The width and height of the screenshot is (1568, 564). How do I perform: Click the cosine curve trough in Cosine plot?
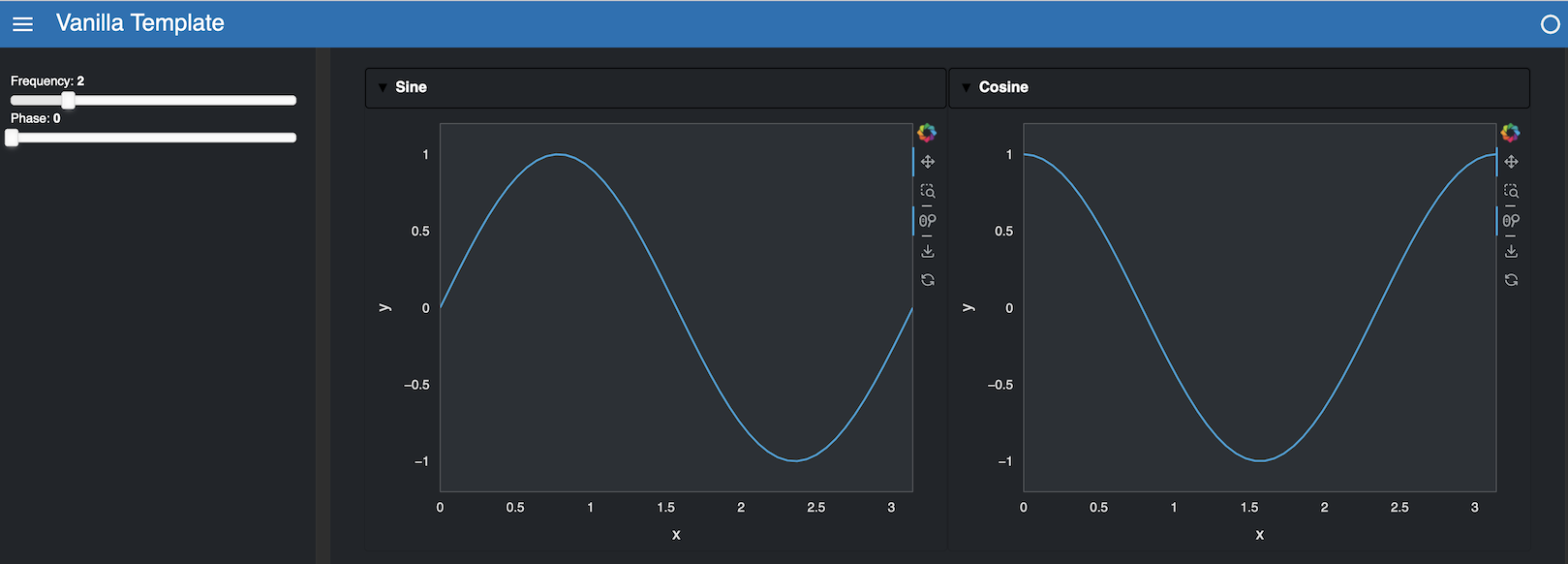(x=1259, y=460)
